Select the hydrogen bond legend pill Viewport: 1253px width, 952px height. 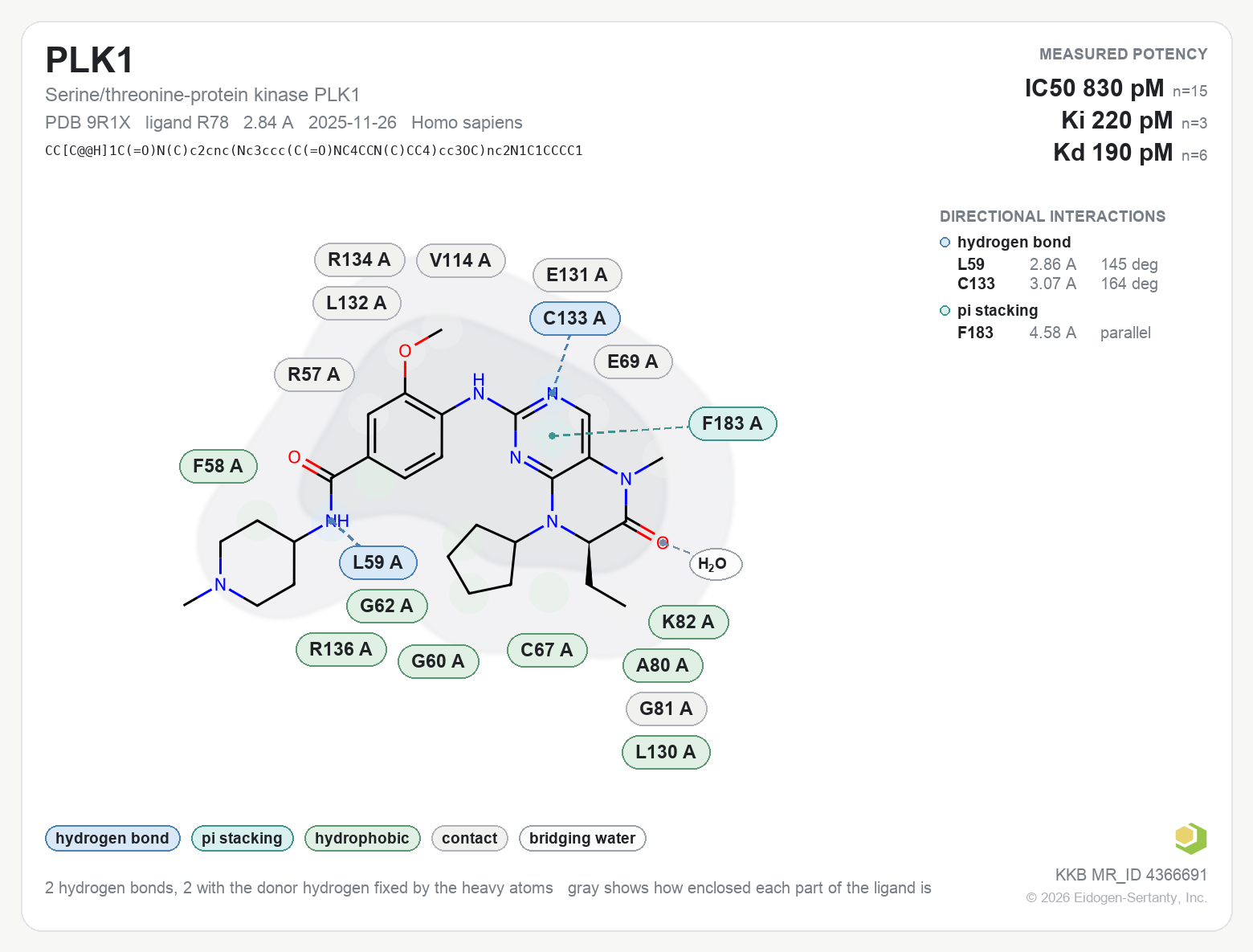[x=112, y=838]
